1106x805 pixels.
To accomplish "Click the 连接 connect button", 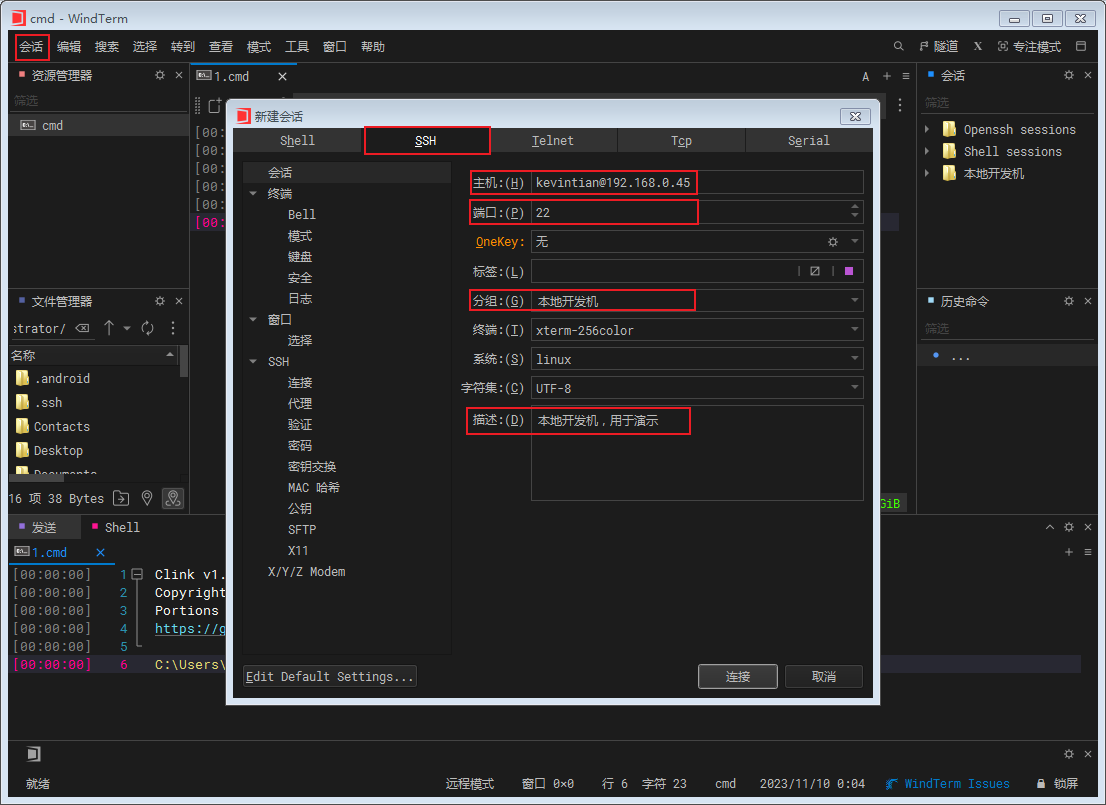I will point(737,677).
